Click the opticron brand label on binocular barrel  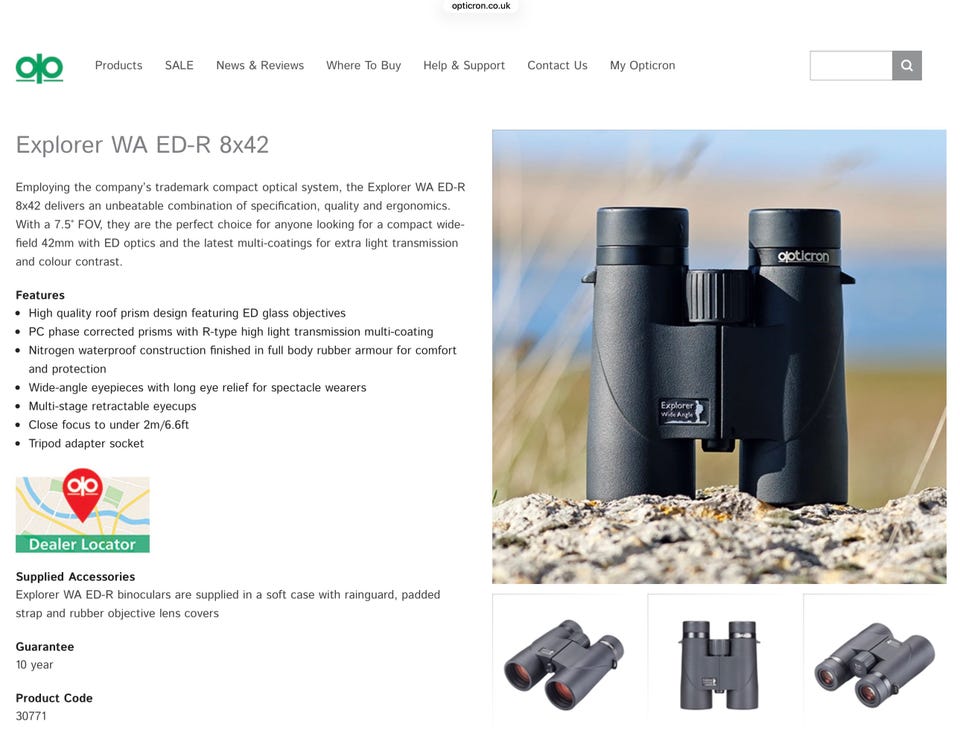click(803, 256)
